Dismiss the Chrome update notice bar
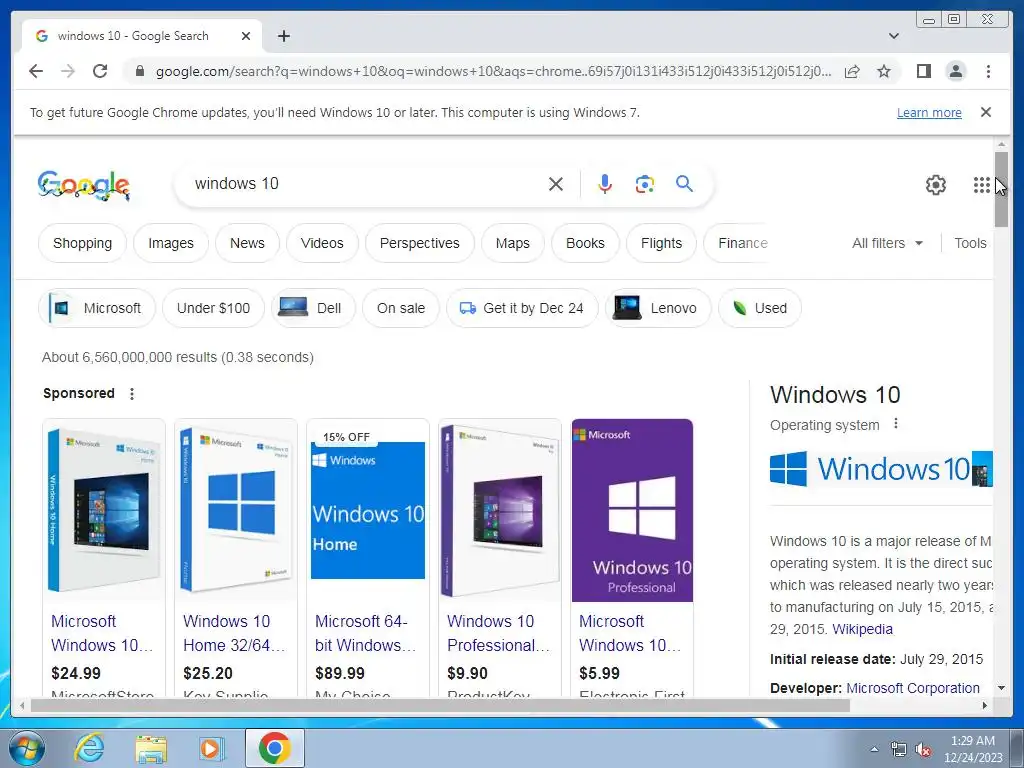 (x=986, y=112)
